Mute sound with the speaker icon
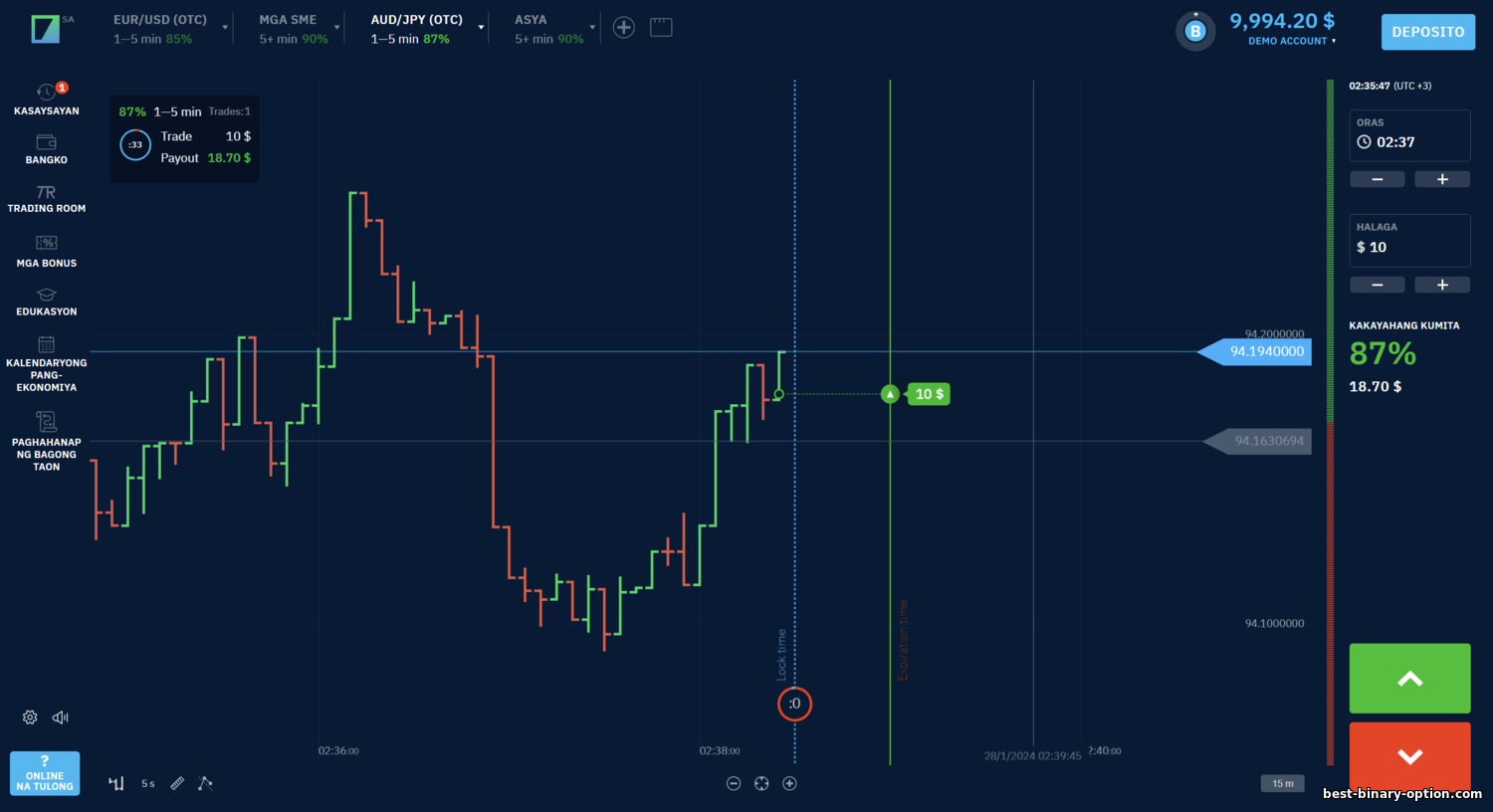The height and width of the screenshot is (812, 1493). (61, 717)
